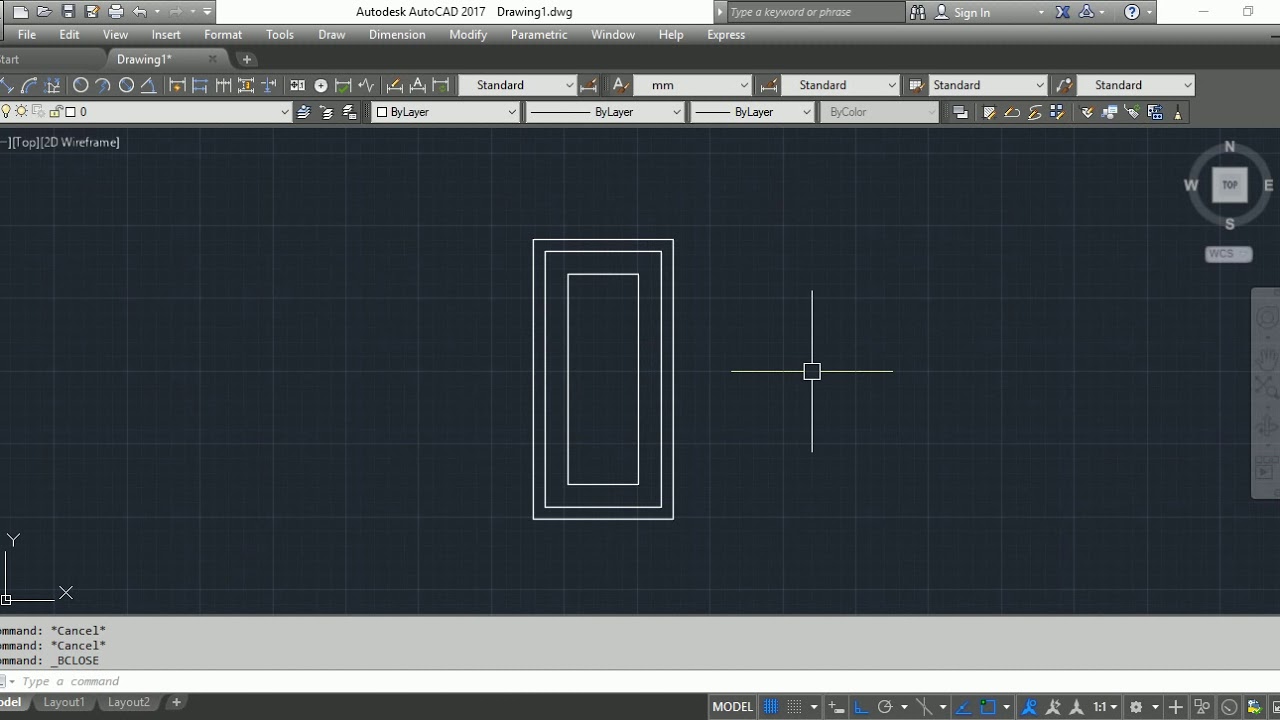Click the command line input field
This screenshot has width=1280, height=720.
click(x=640, y=681)
